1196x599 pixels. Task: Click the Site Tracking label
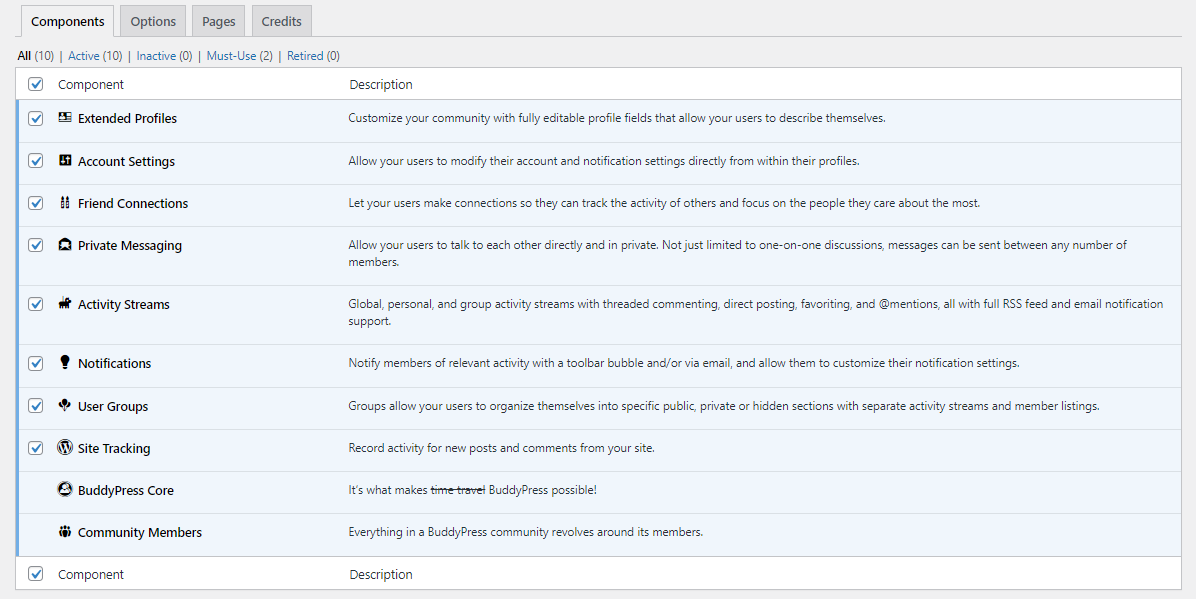pyautogui.click(x=114, y=448)
